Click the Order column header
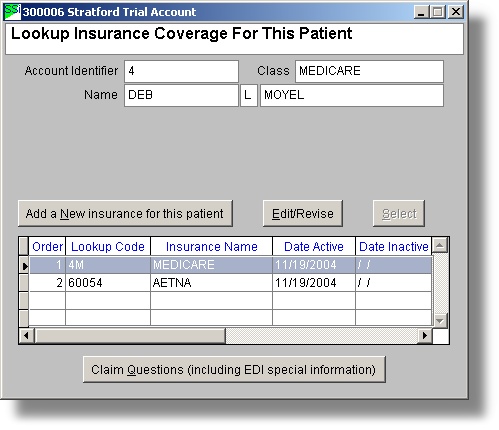This screenshot has height=430, width=499. tap(47, 246)
